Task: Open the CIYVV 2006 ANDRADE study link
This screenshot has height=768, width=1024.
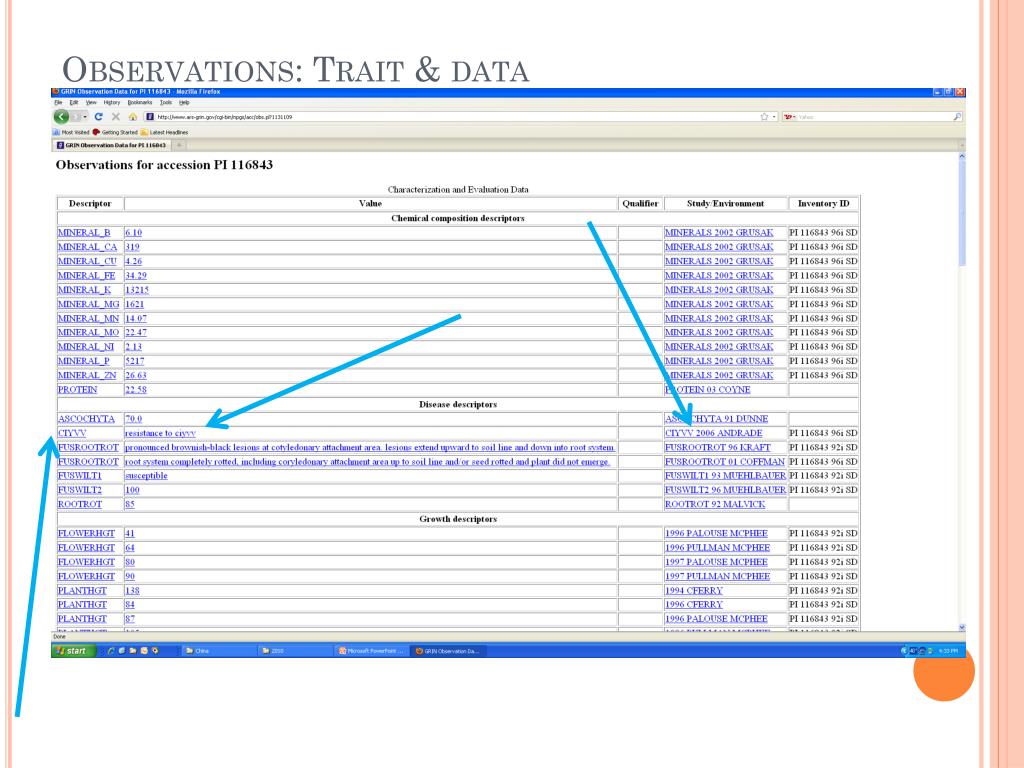Action: point(714,433)
